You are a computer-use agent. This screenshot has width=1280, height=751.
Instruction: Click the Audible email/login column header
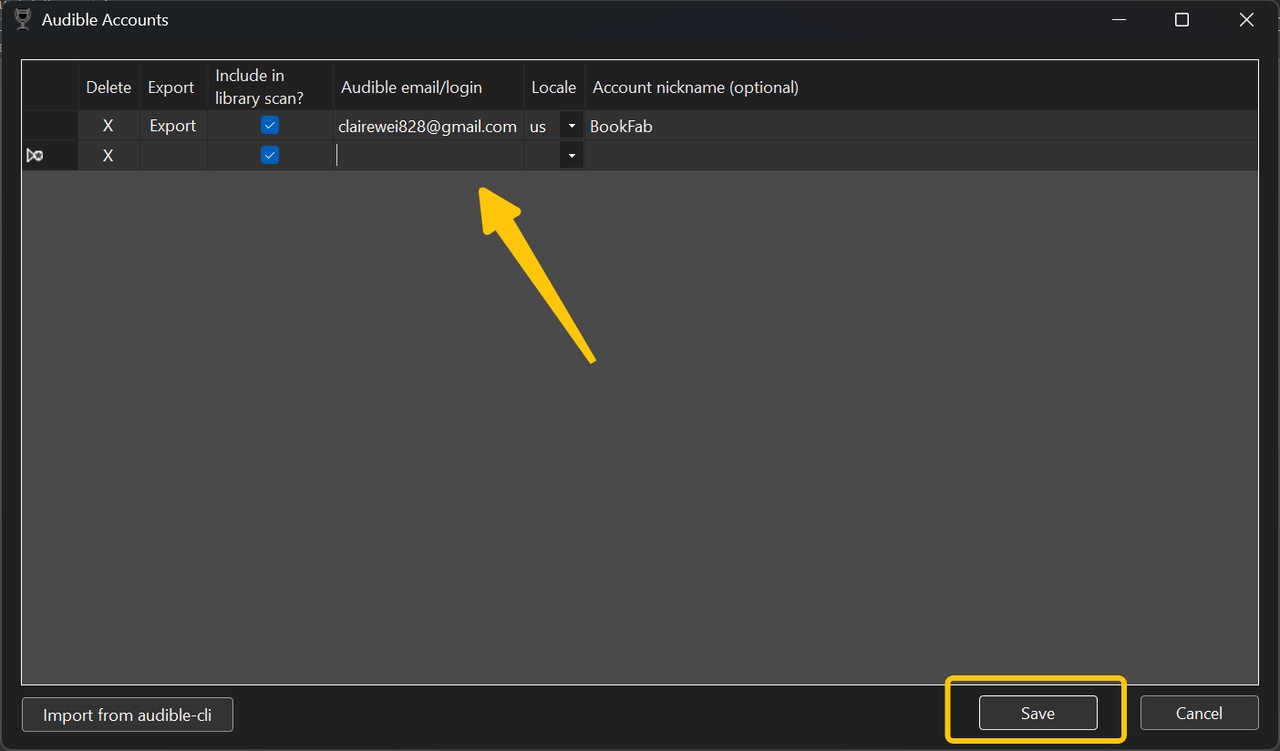[x=411, y=87]
